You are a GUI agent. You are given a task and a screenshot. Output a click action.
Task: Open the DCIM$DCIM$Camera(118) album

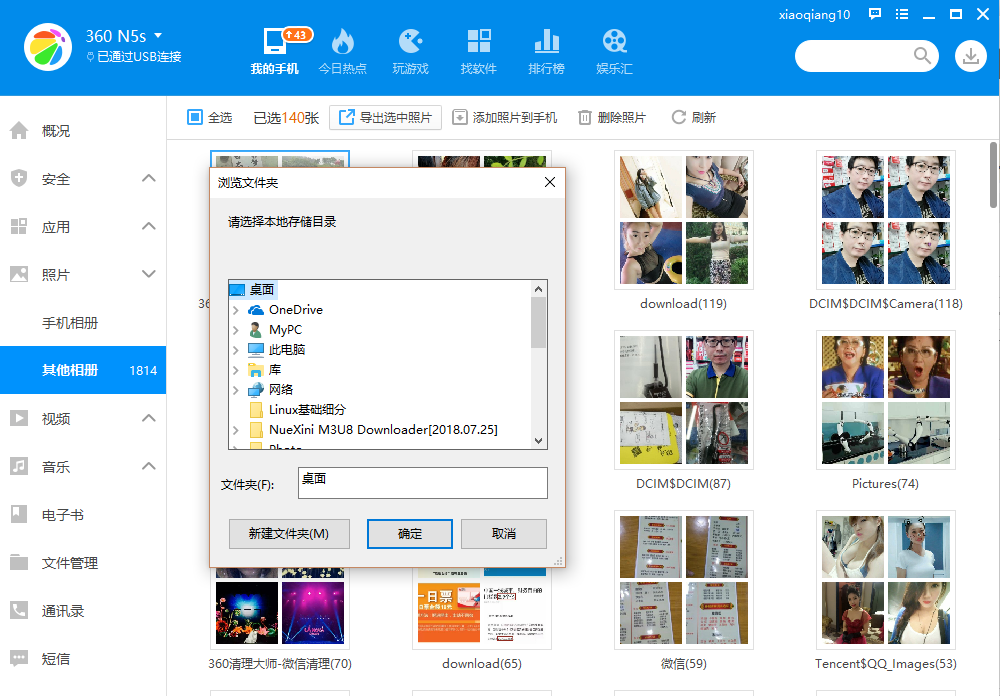pyautogui.click(x=886, y=220)
